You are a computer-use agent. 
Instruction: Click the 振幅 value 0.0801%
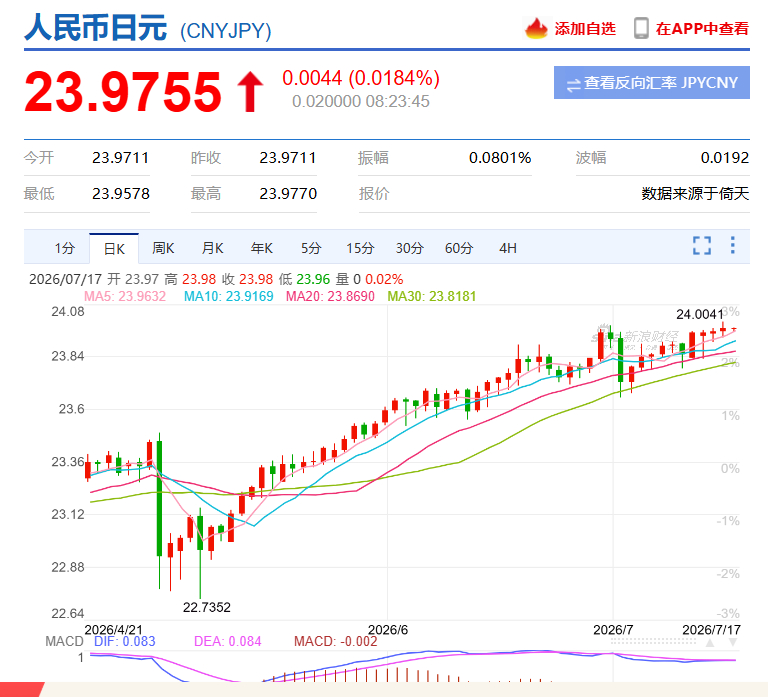(x=500, y=158)
